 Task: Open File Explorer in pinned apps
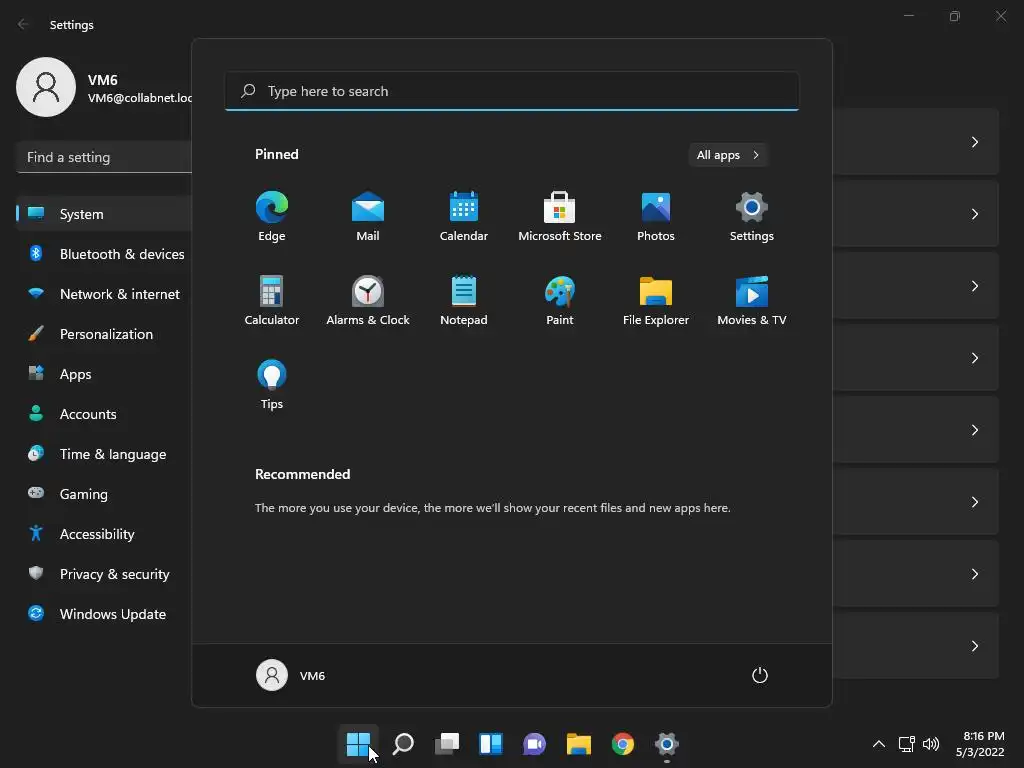click(656, 300)
